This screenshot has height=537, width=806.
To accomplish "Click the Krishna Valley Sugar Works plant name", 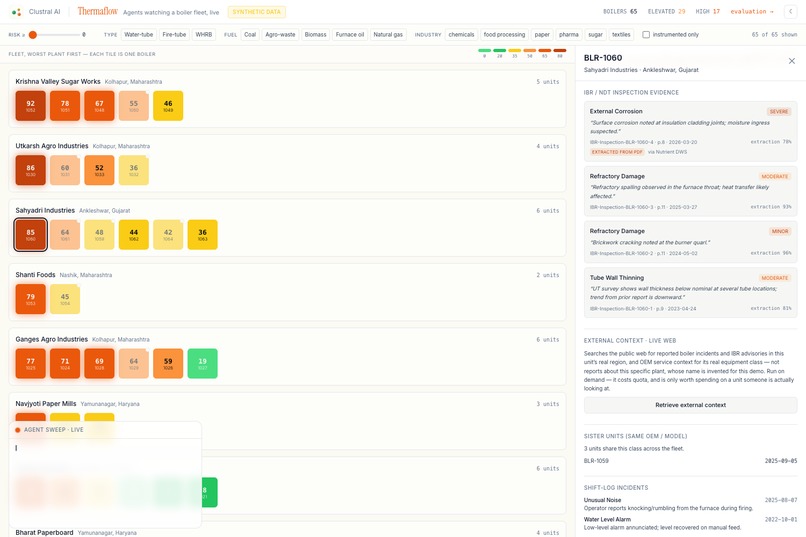I will tap(58, 81).
